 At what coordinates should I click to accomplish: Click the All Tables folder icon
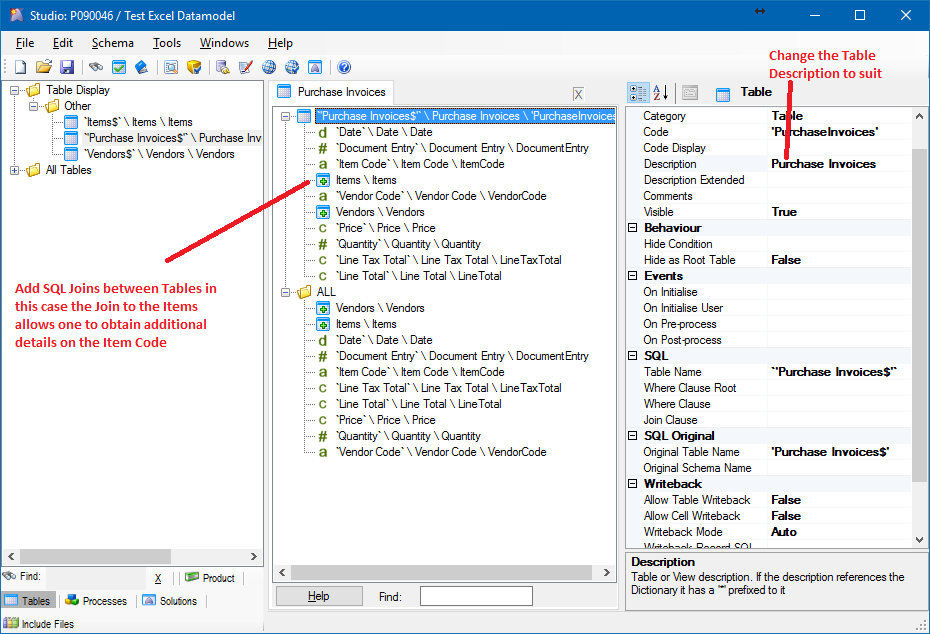pyautogui.click(x=33, y=170)
